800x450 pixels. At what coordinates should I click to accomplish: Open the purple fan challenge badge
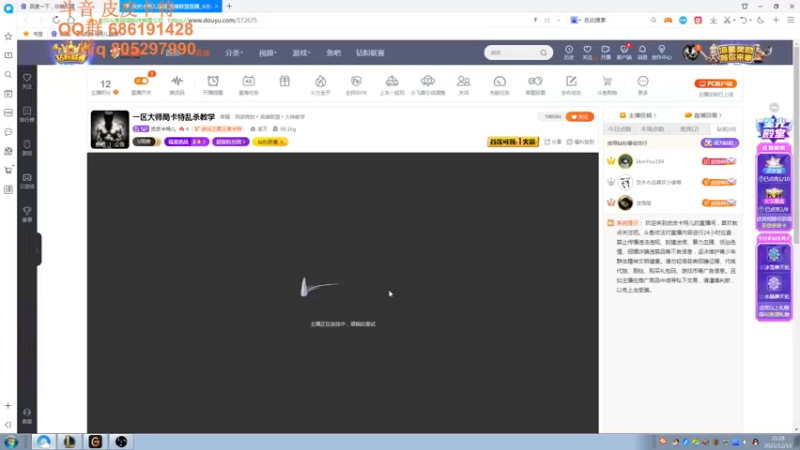pos(186,142)
